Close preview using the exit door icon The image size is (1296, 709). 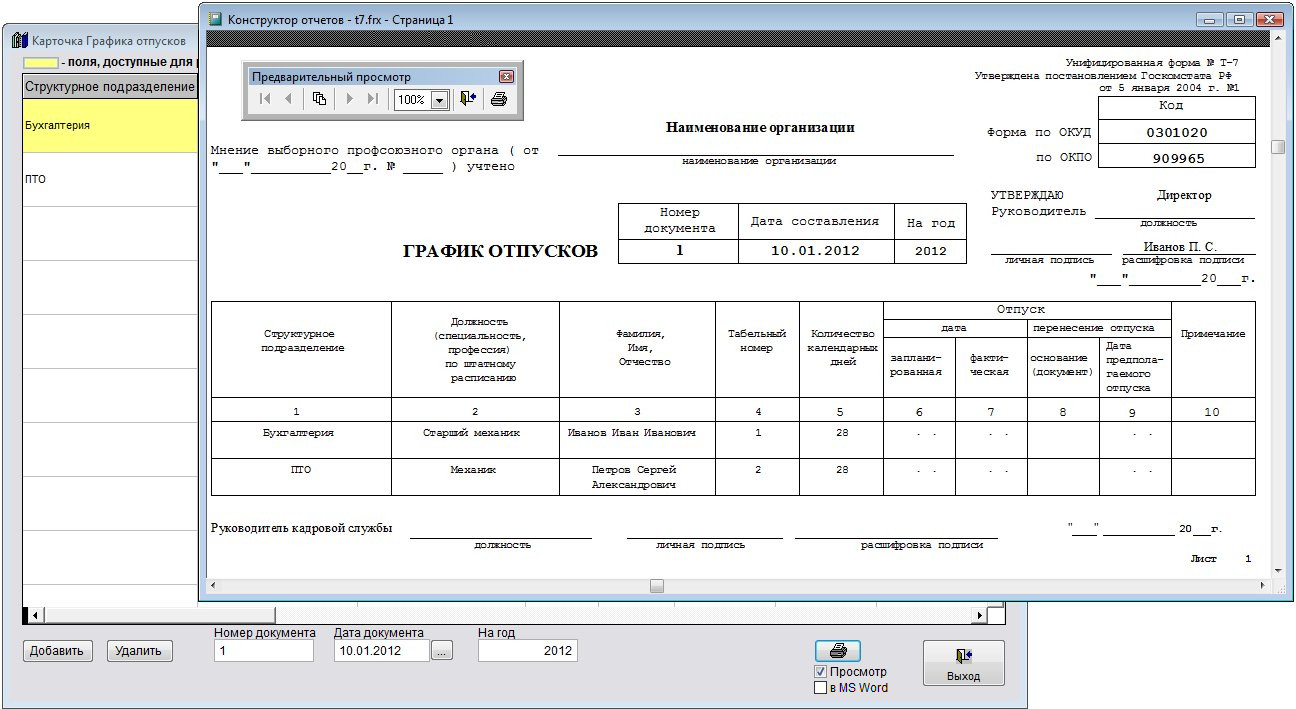[468, 99]
